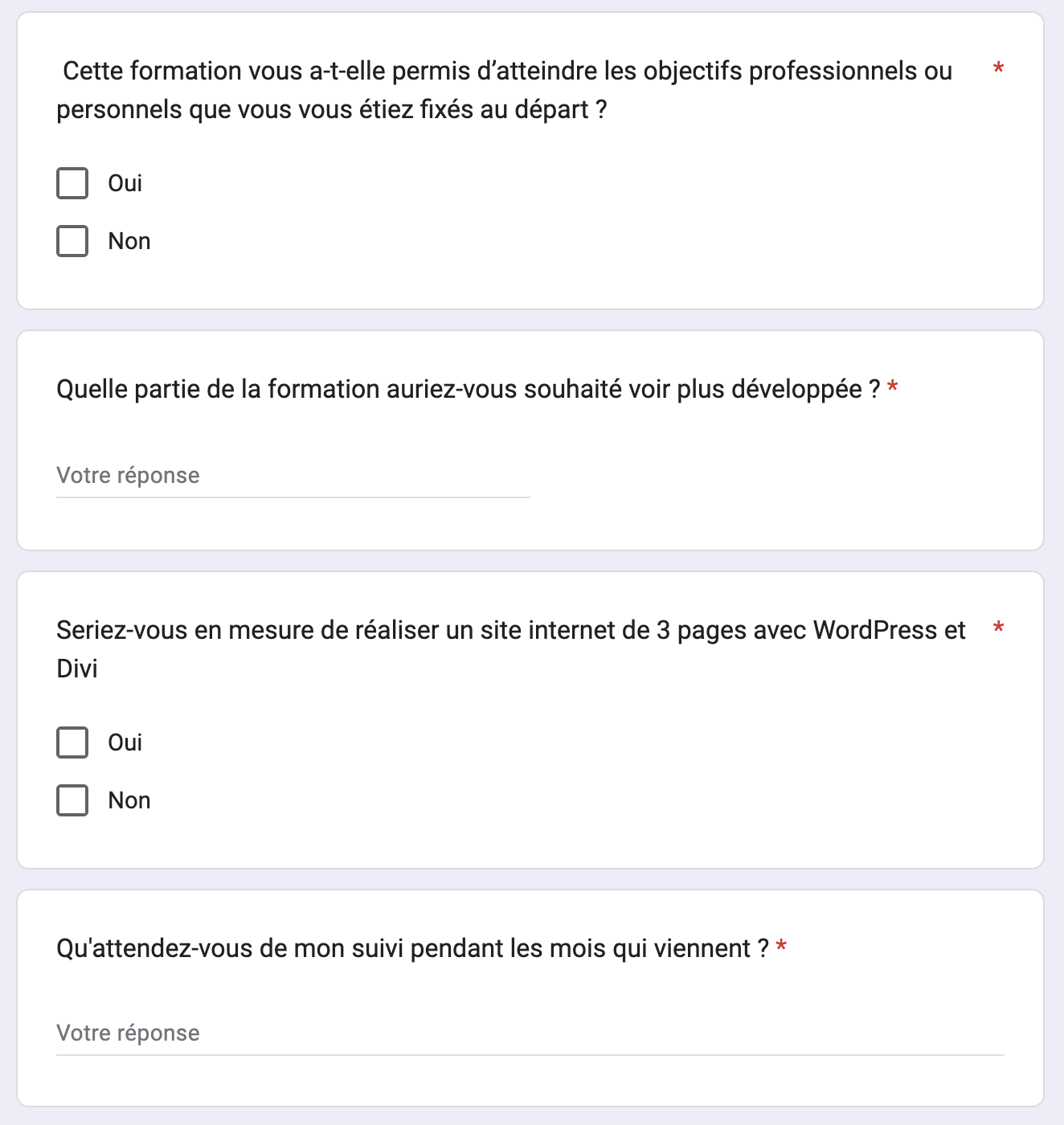Click the red asterisk on WordPress site question

(998, 628)
